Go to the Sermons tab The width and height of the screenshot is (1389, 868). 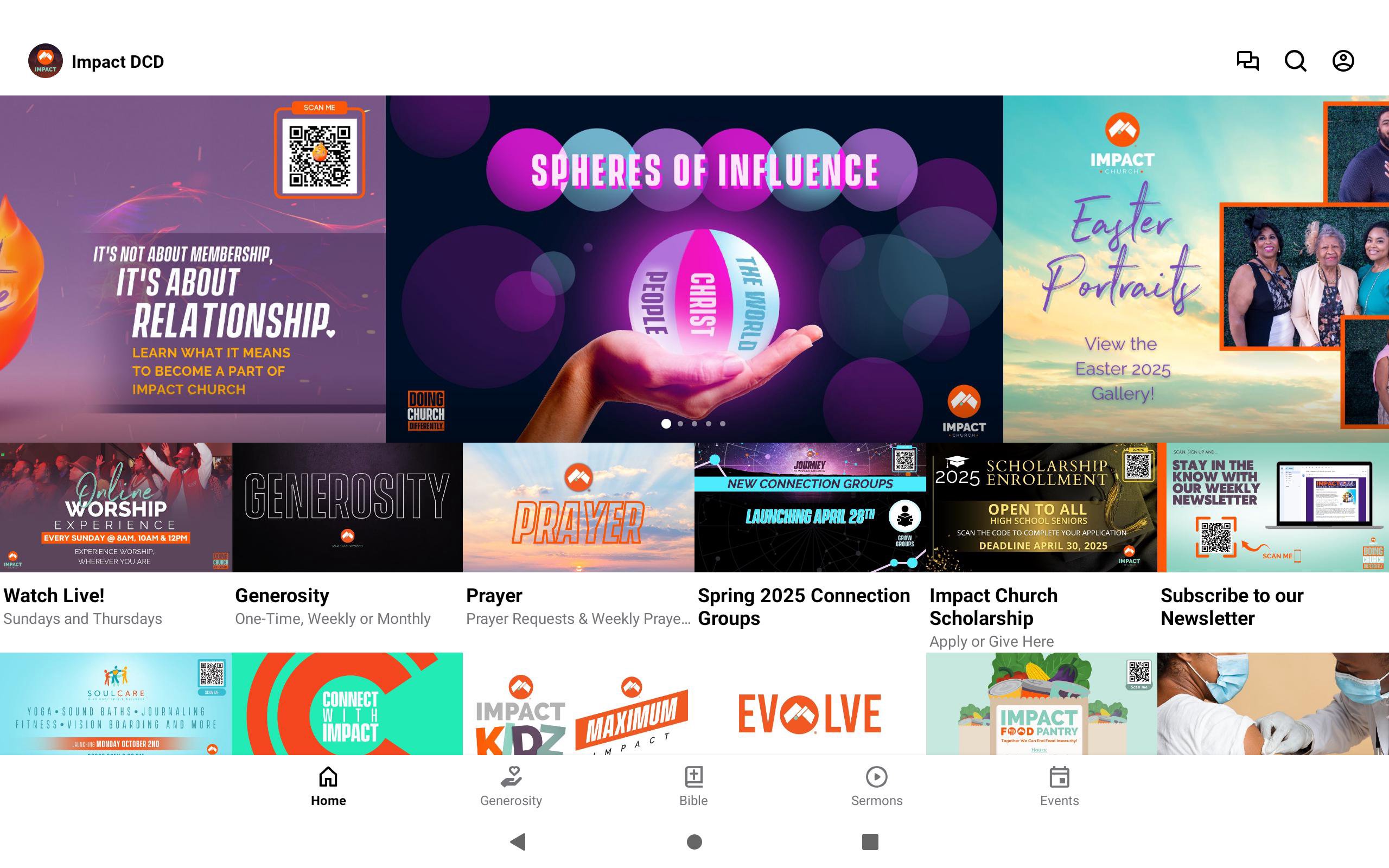pos(876,787)
